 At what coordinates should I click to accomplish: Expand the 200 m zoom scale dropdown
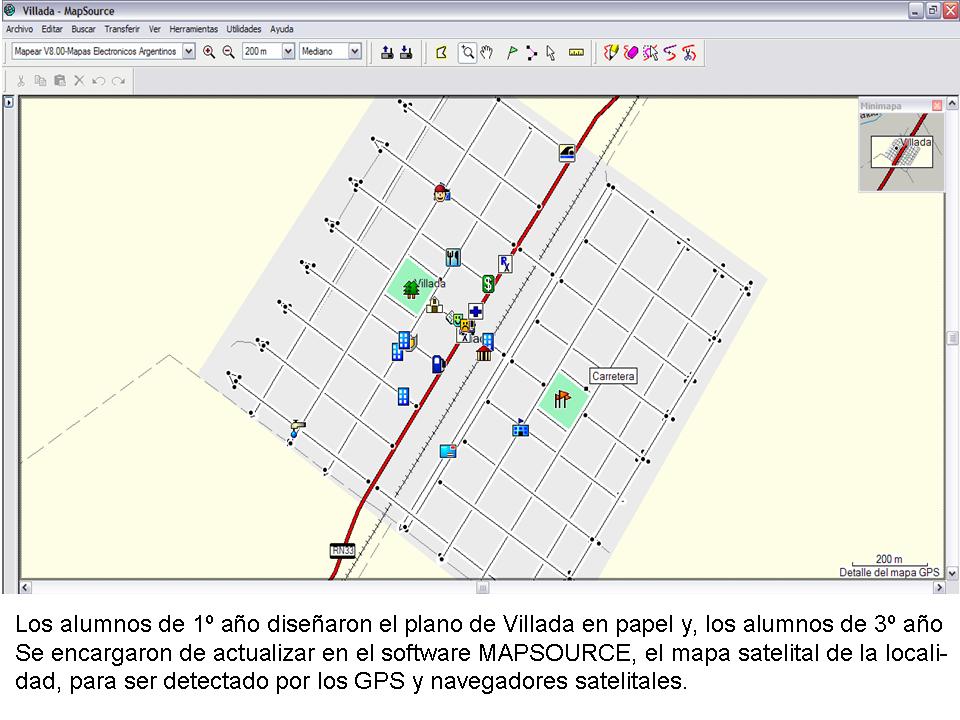[x=288, y=52]
